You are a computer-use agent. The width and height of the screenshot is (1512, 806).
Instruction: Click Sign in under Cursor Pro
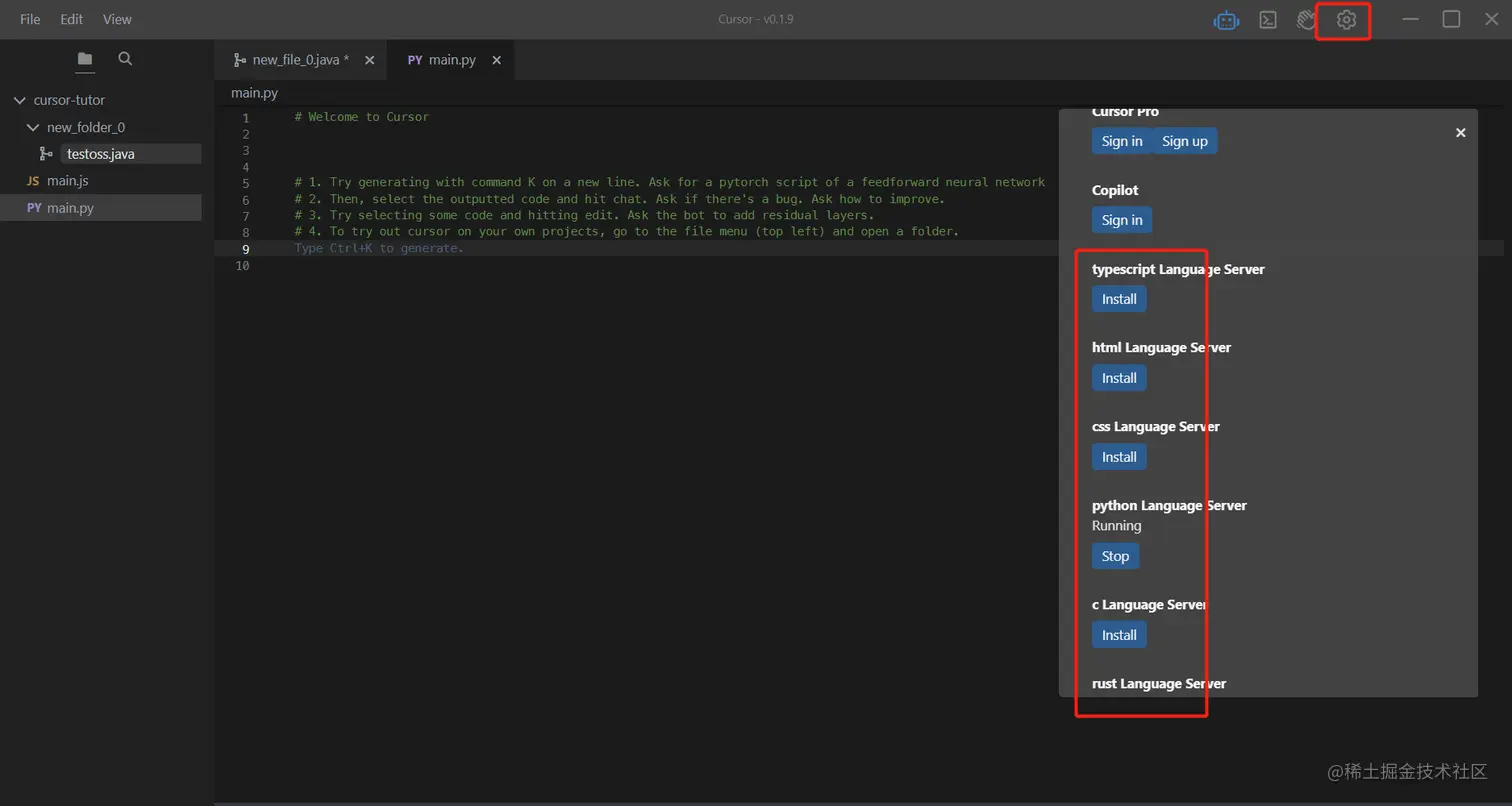coord(1122,141)
